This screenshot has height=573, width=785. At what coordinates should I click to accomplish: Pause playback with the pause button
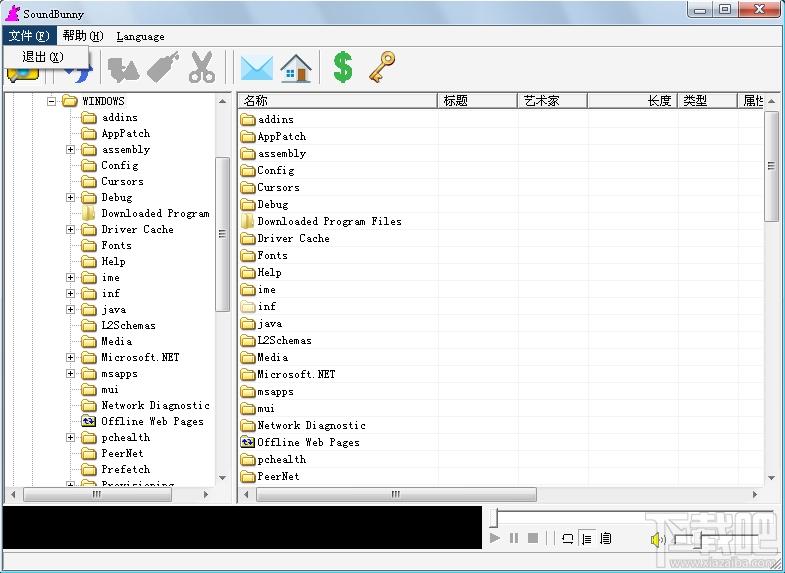pos(514,538)
